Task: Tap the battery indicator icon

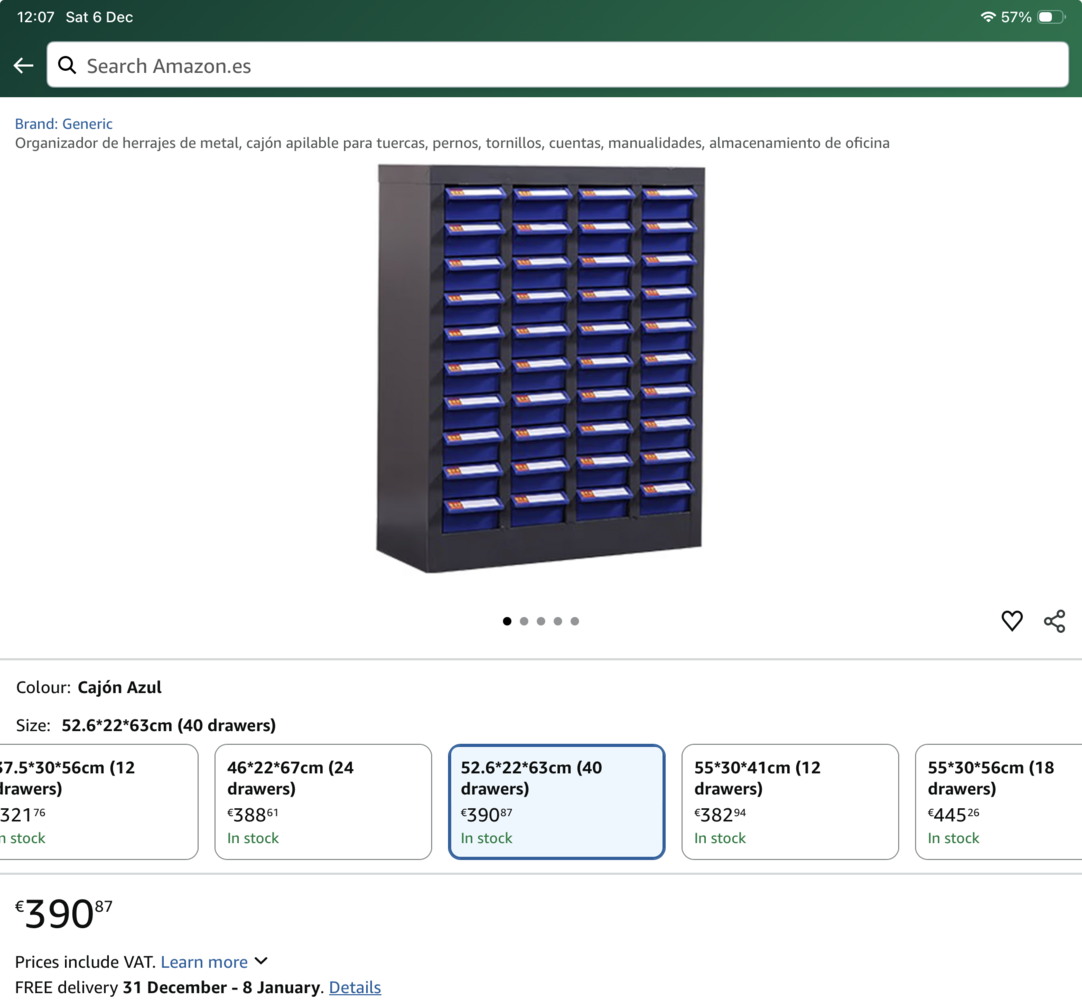Action: click(1050, 17)
